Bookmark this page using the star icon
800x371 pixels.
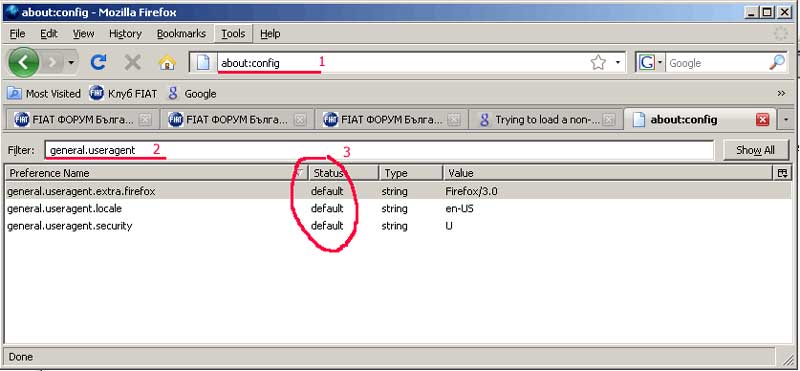pyautogui.click(x=598, y=63)
